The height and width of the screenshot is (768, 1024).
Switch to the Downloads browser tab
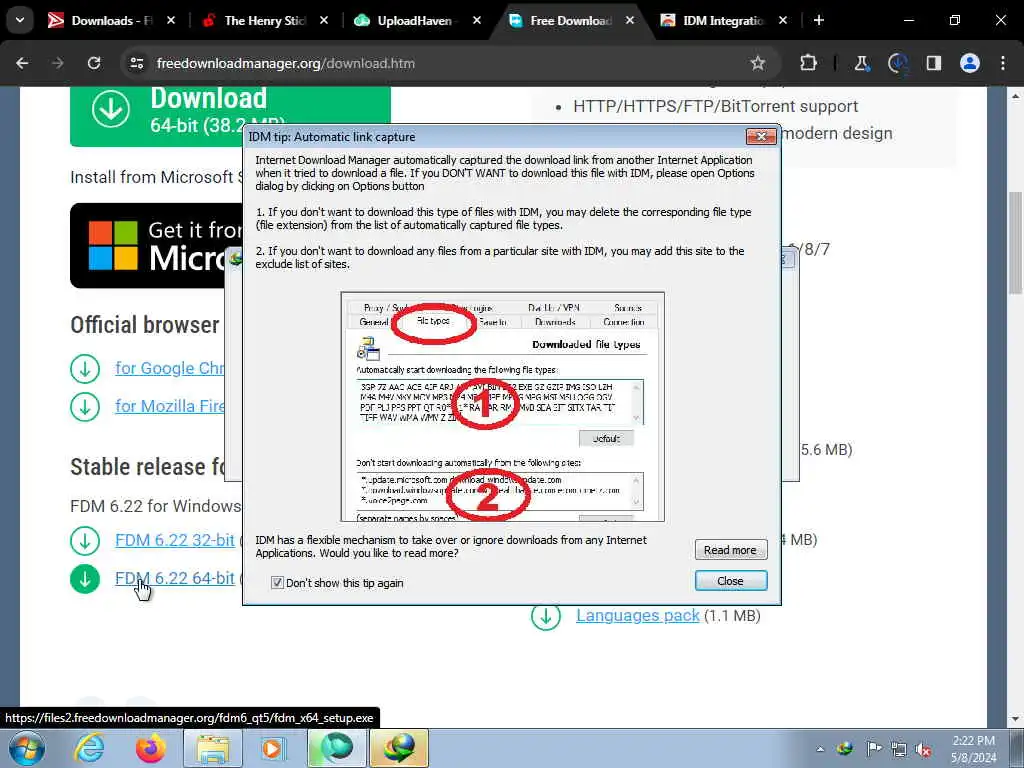coord(111,21)
